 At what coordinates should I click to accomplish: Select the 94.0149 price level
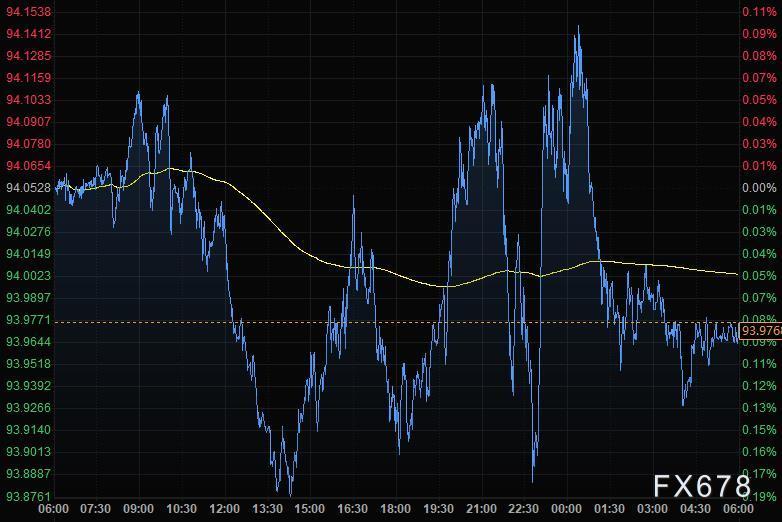tap(28, 253)
